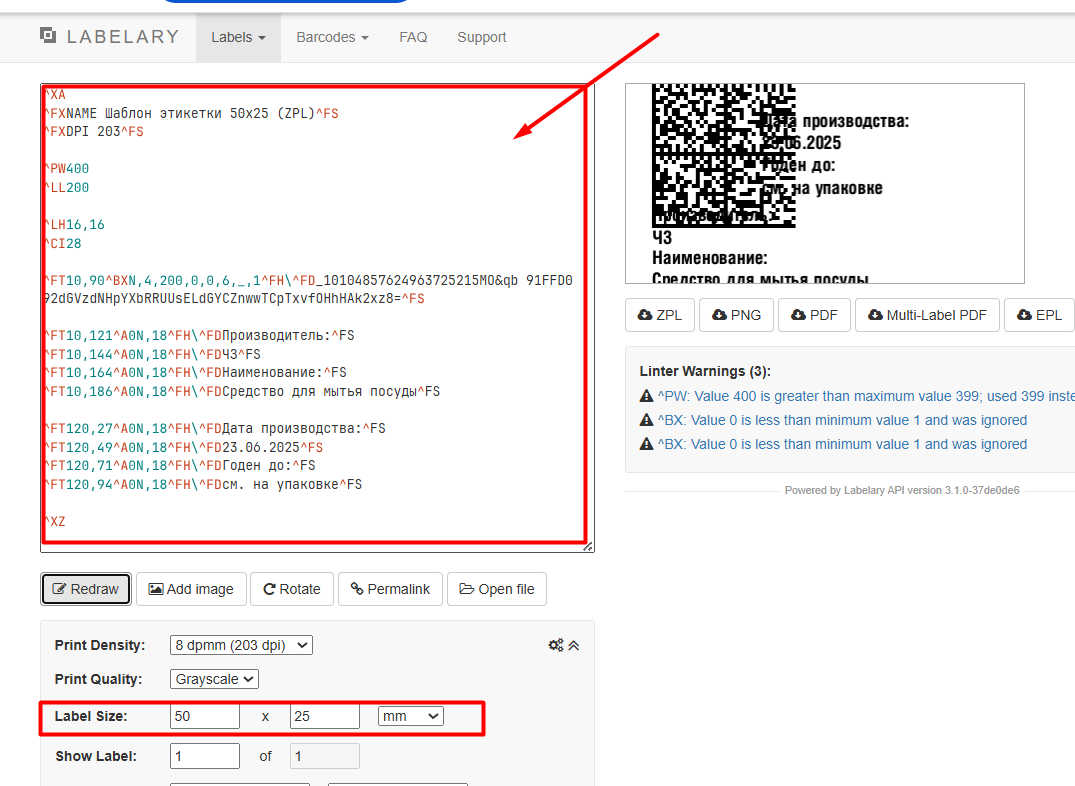
Task: Download the label as EPL
Action: coord(1038,315)
